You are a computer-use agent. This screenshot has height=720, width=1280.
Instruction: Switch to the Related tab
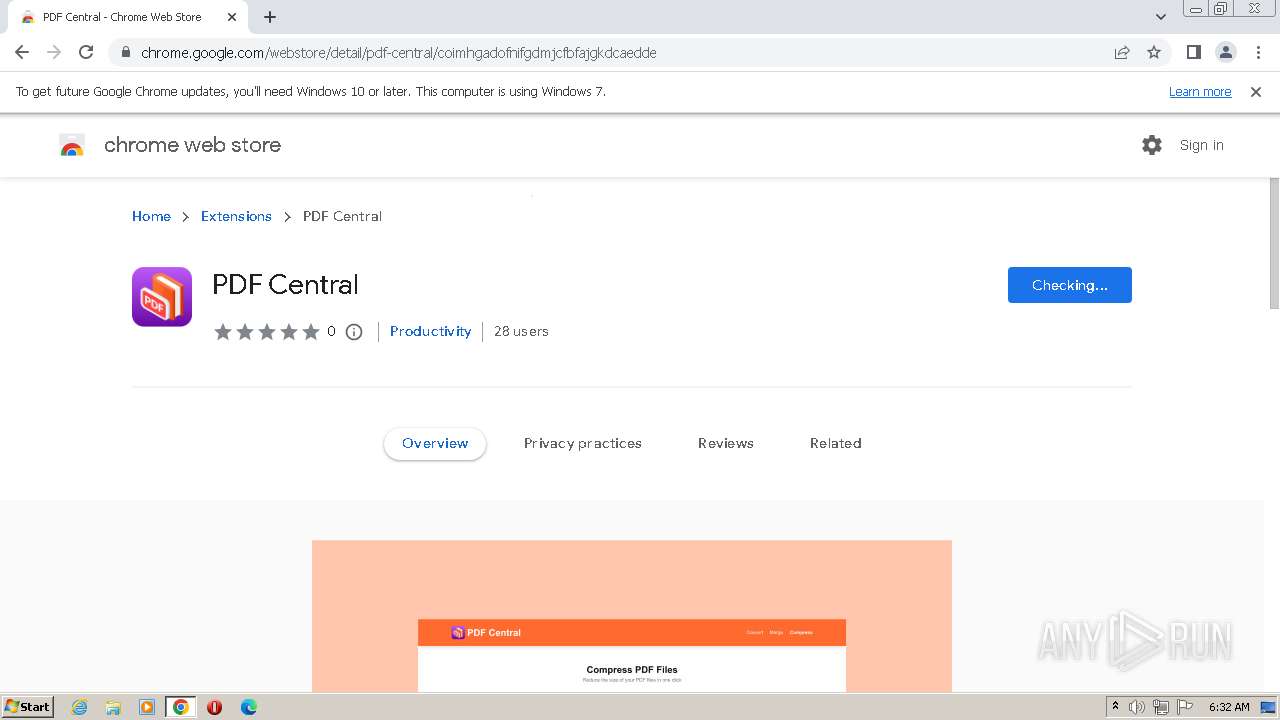click(836, 443)
